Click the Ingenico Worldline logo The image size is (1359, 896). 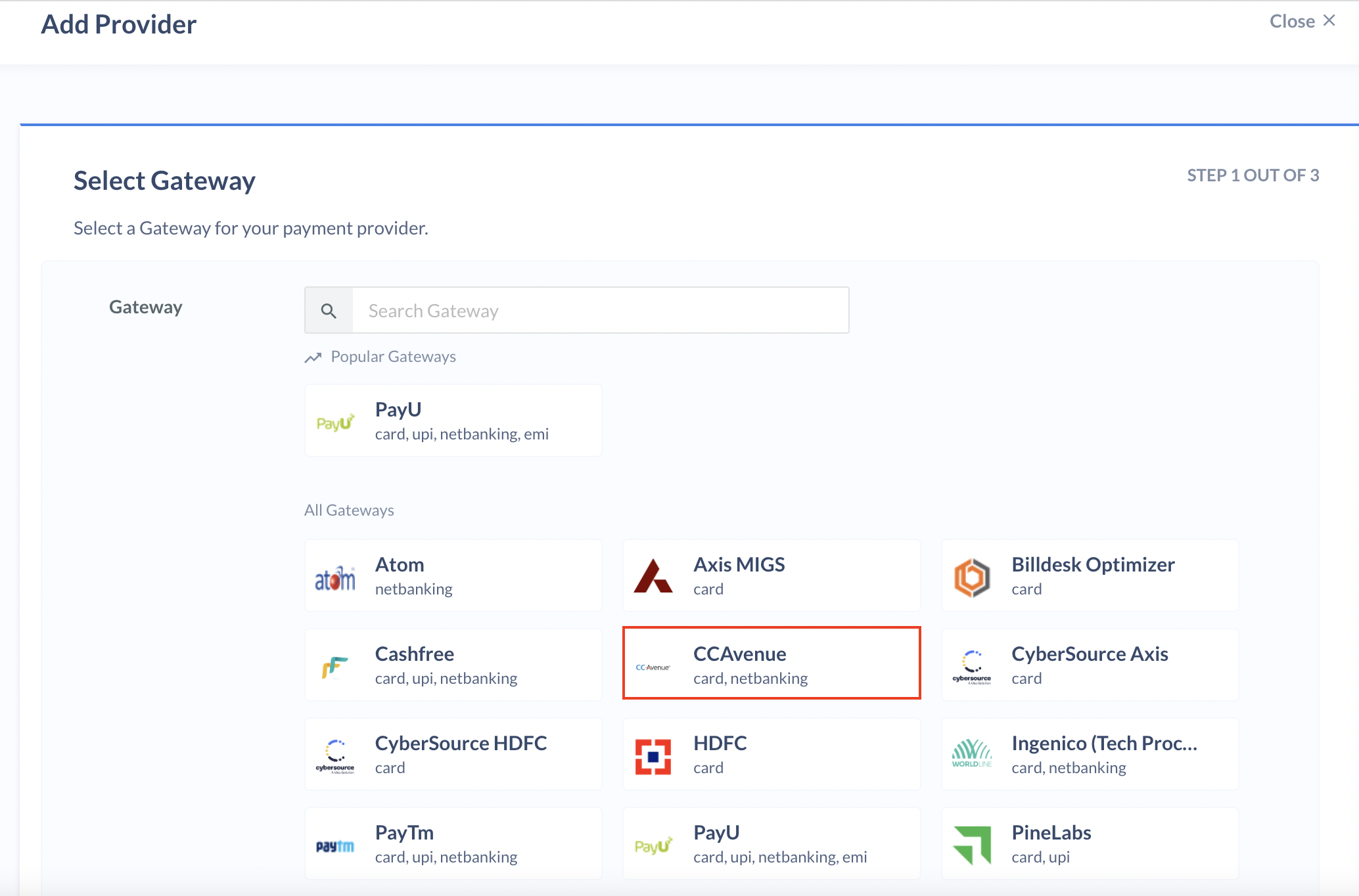[972, 754]
